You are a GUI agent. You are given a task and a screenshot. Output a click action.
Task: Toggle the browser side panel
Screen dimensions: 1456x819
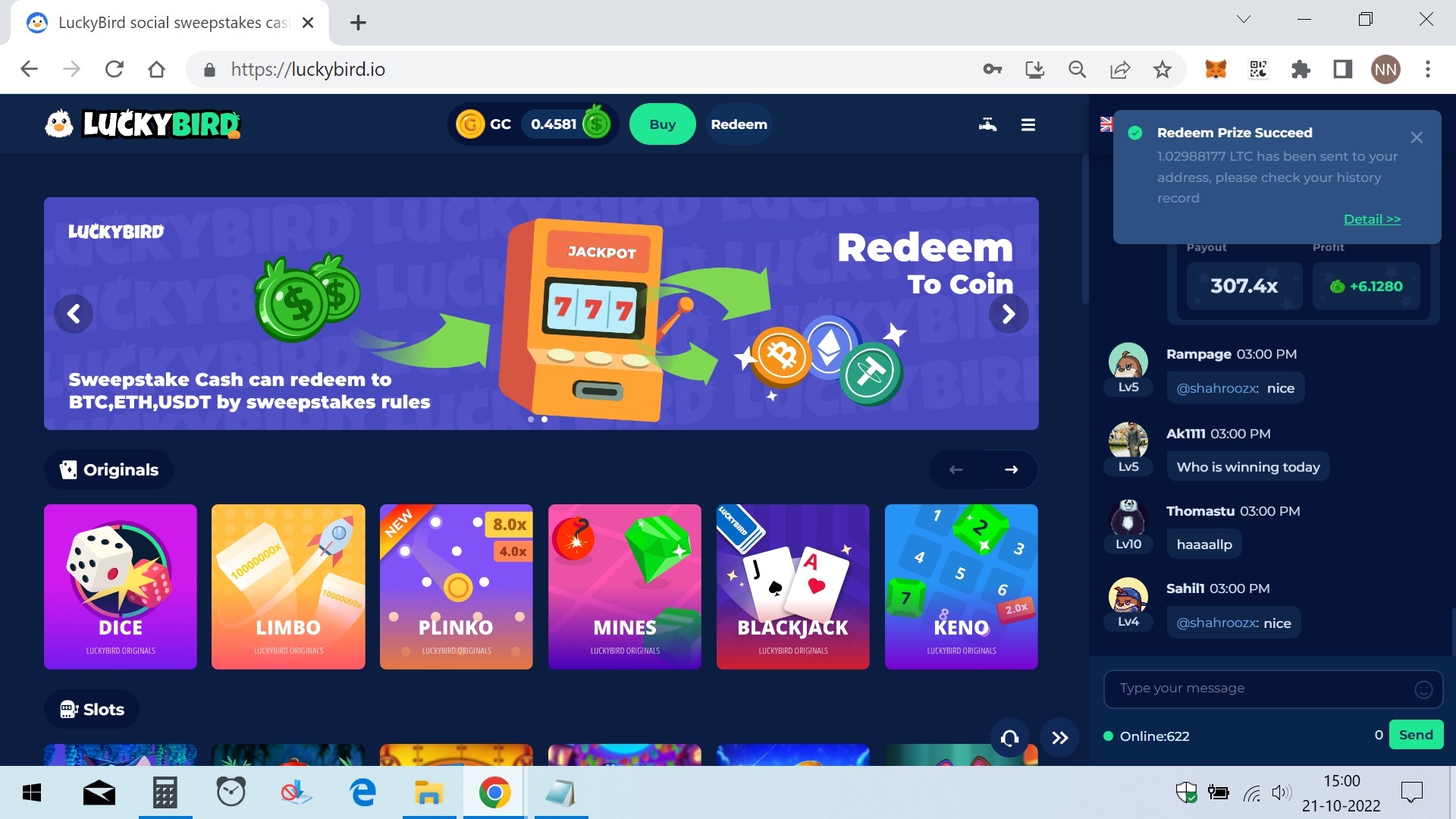tap(1343, 70)
